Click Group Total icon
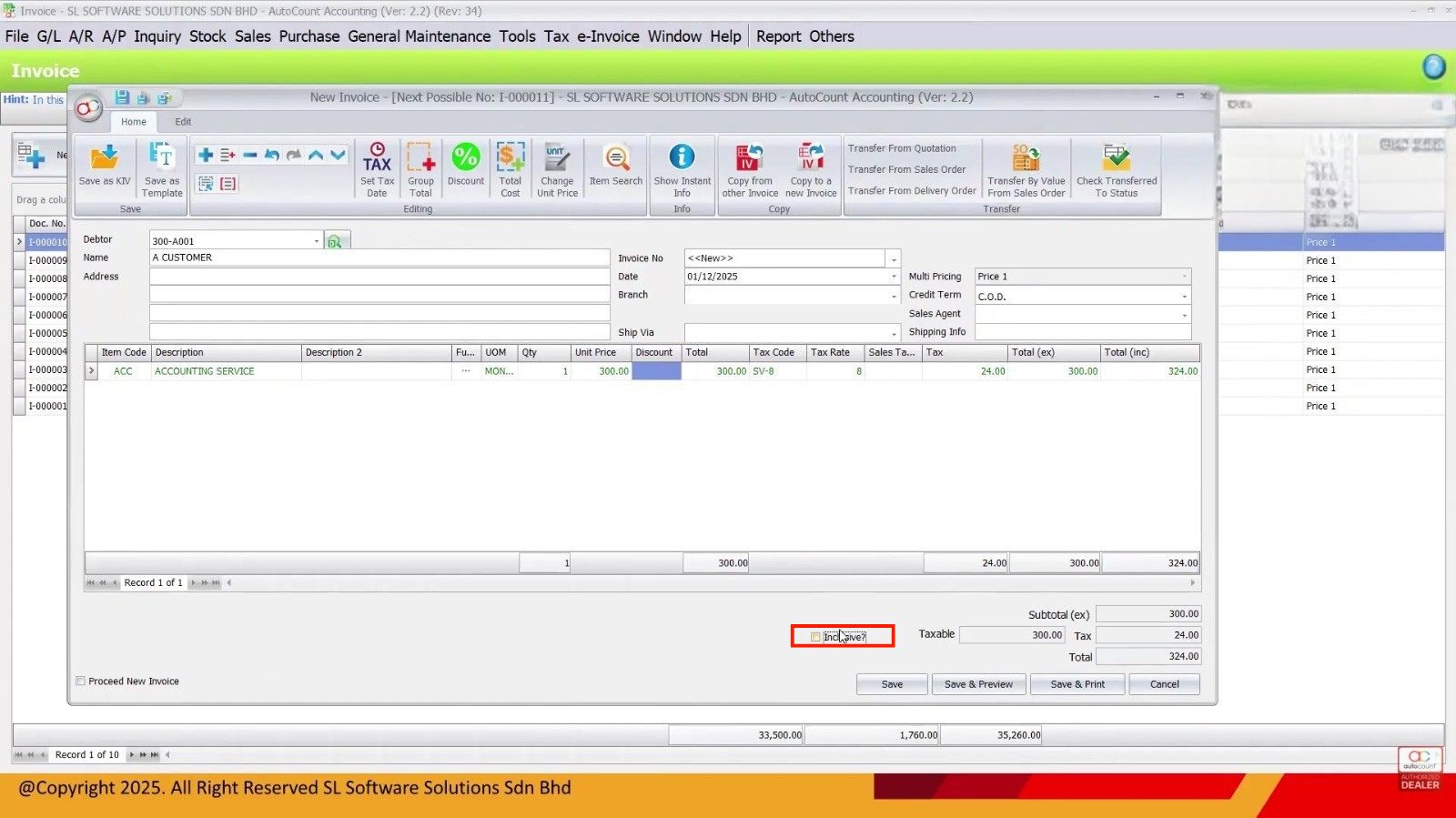This screenshot has width=1456, height=818. point(420,170)
